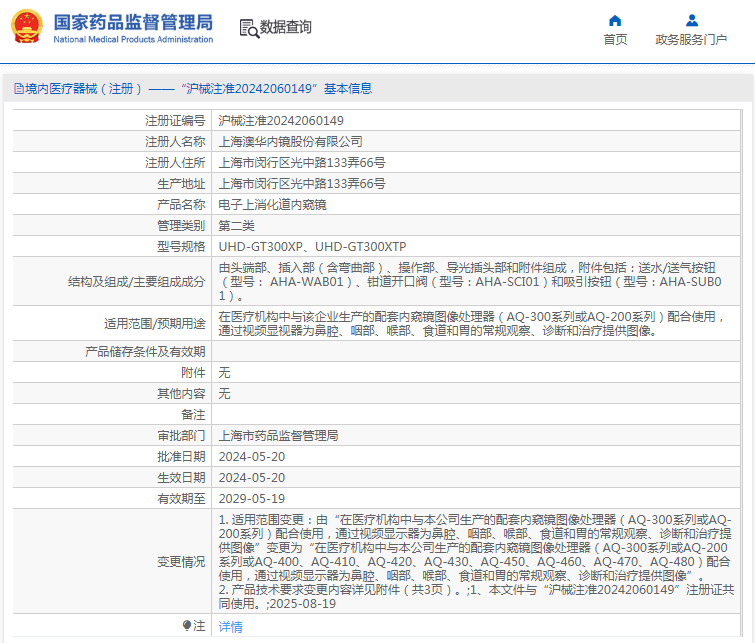This screenshot has width=755, height=643.
Task: Go to 政务服务门户 in top navigation
Action: click(691, 40)
